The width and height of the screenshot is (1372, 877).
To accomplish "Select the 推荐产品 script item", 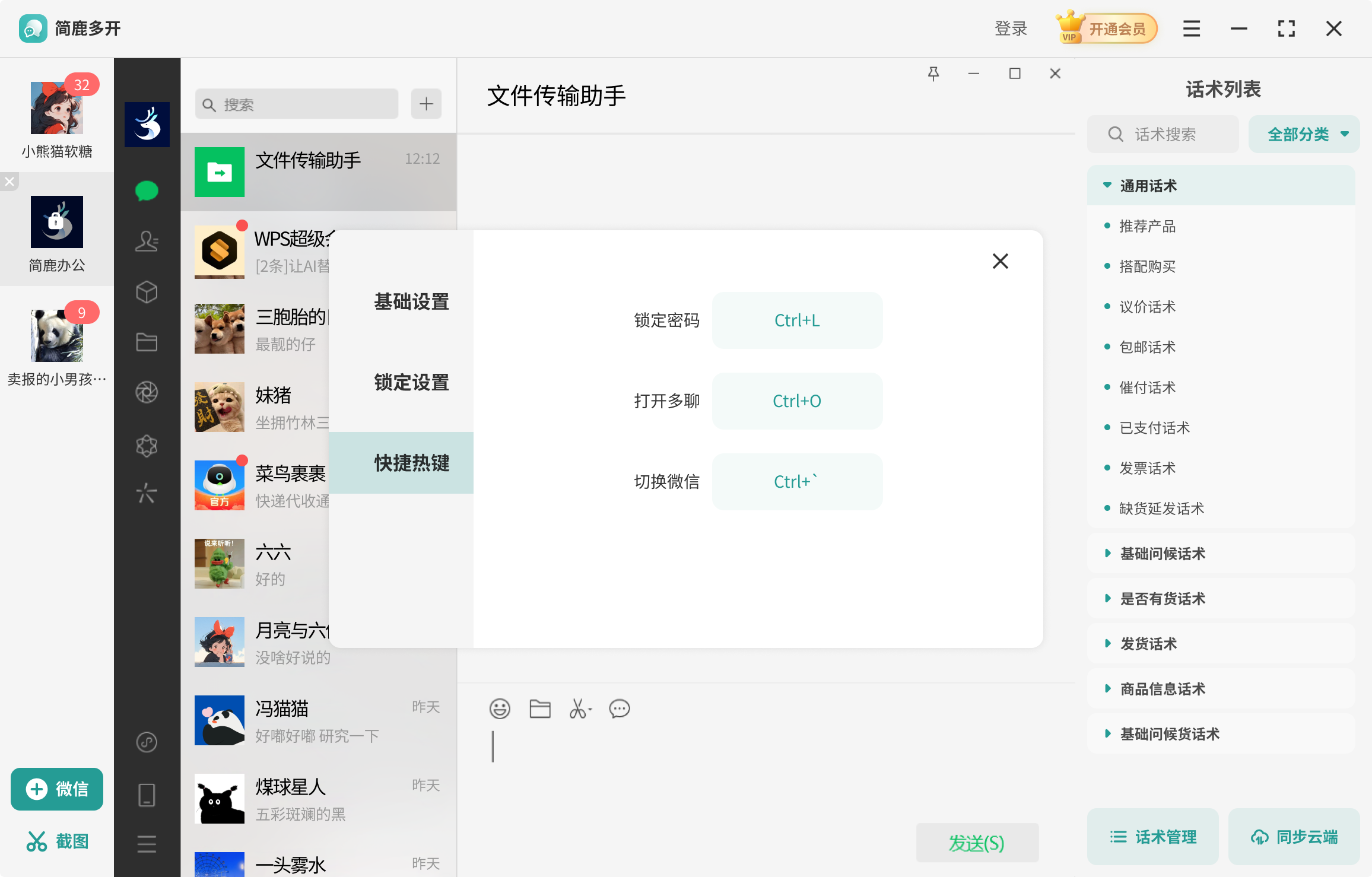I will 1147,226.
